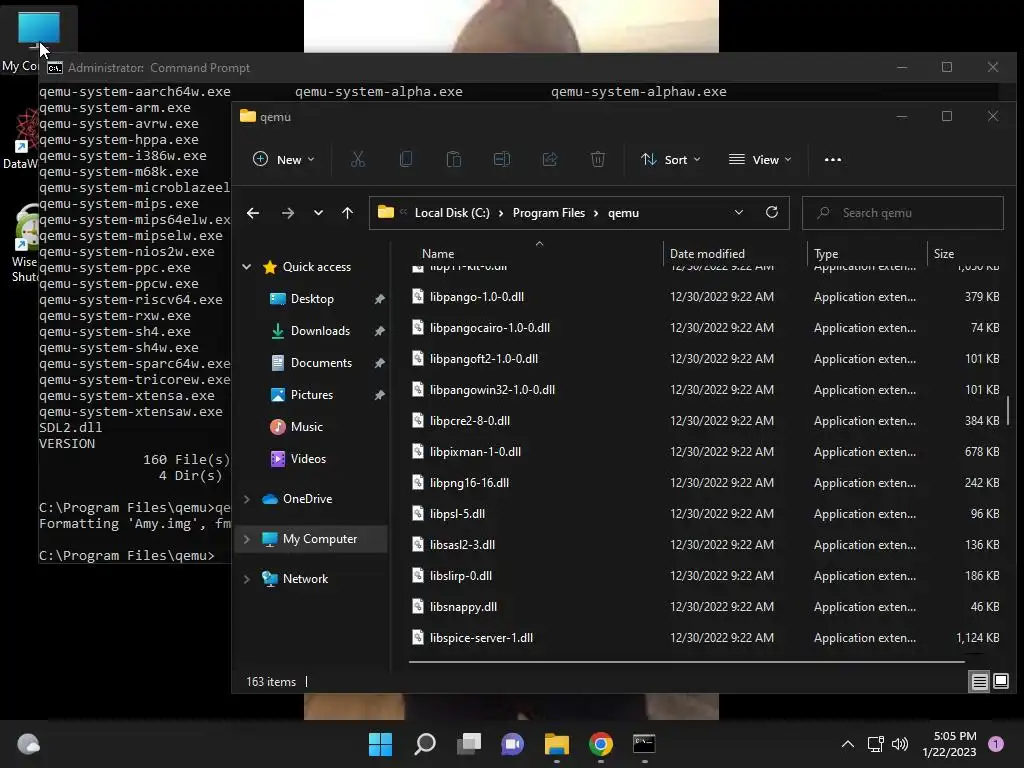Open Music in navigation pane
Screen dimensions: 1024x768
click(306, 426)
